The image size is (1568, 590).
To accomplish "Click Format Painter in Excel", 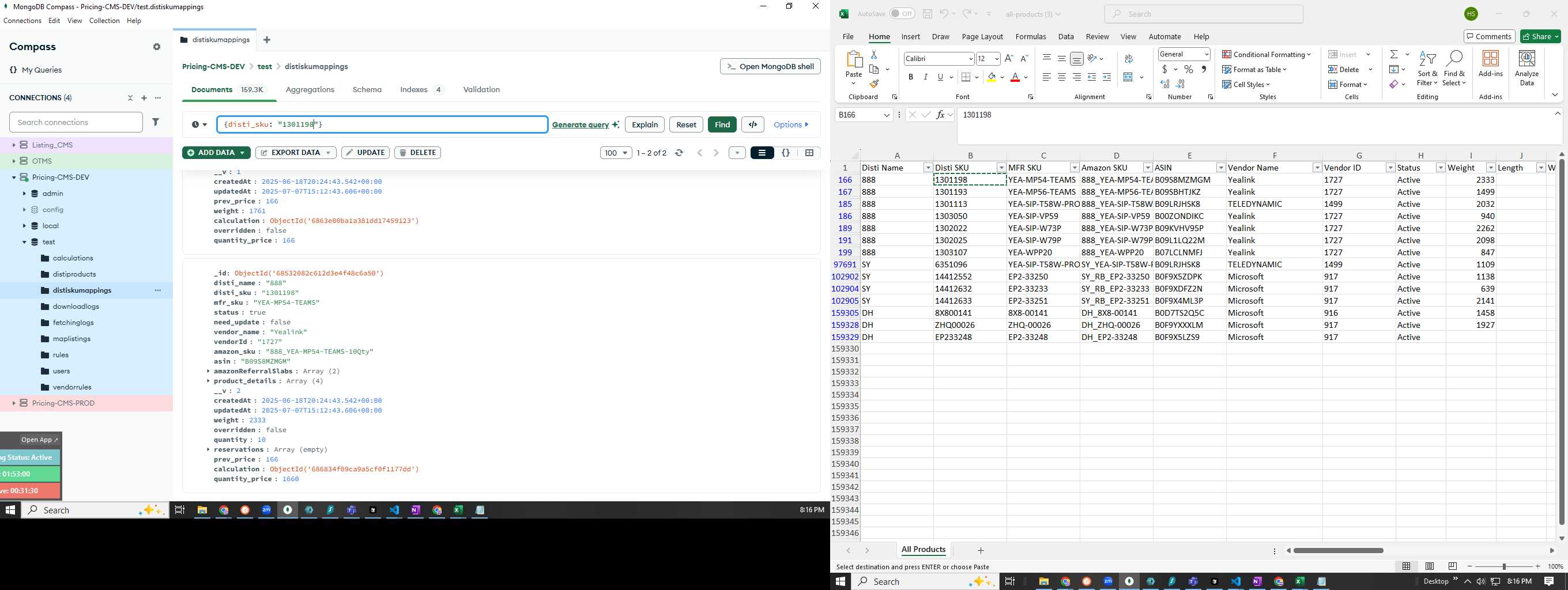I will click(x=874, y=84).
